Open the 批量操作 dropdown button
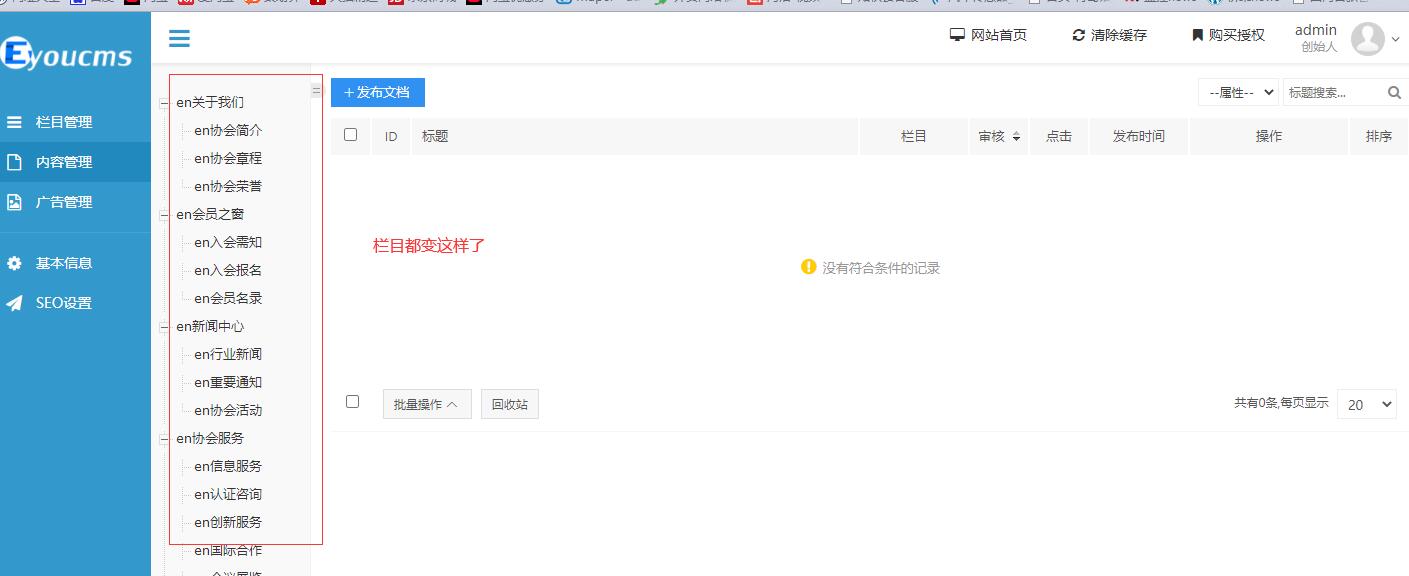 [427, 404]
